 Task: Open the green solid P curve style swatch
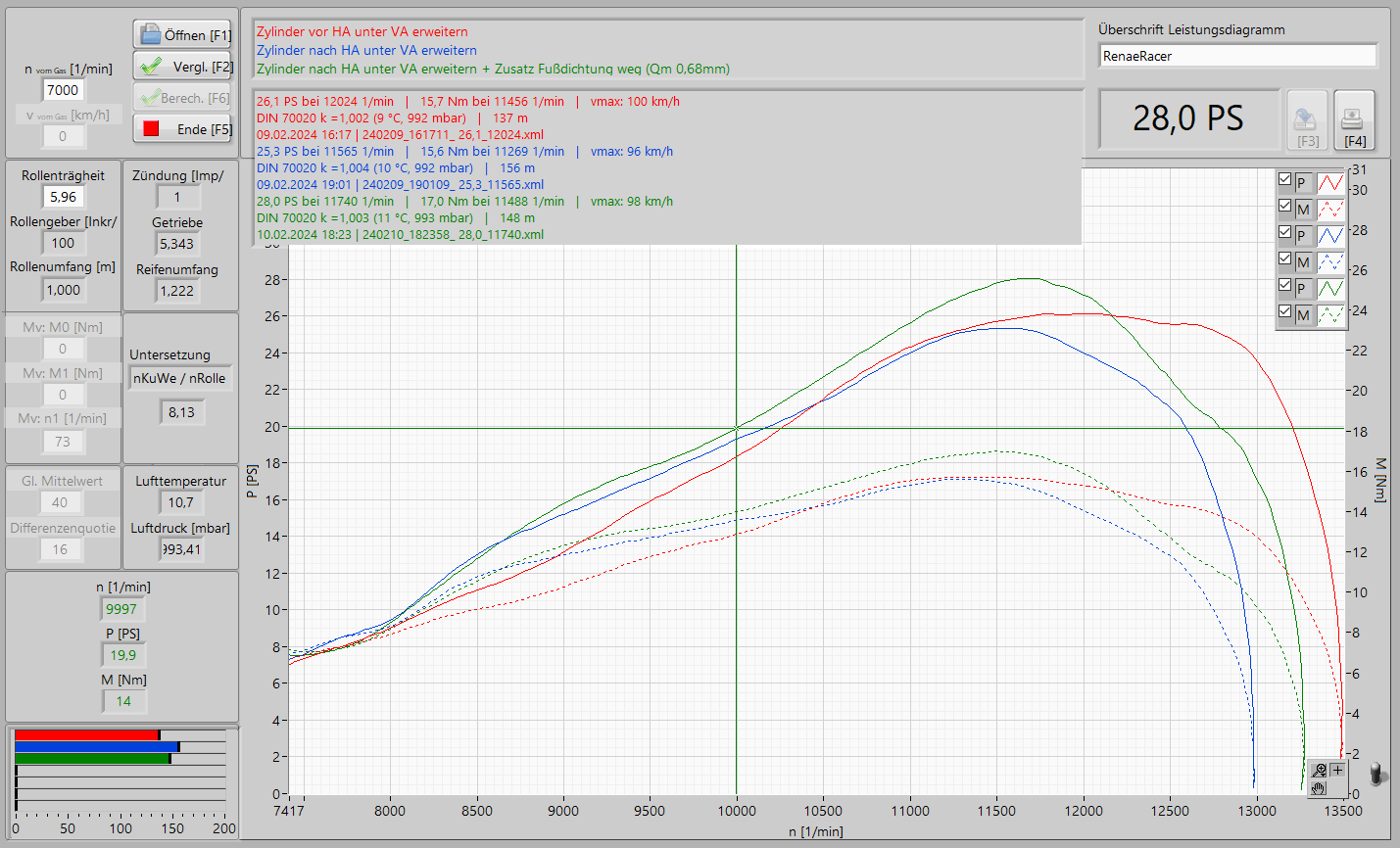1330,288
